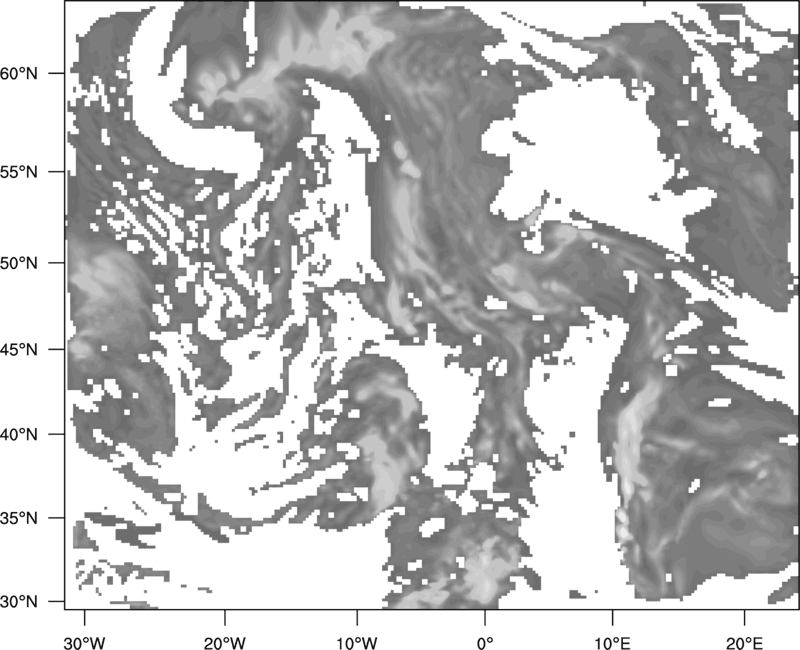Click the 50°N latitude label
800x650 pixels.
coord(19,263)
